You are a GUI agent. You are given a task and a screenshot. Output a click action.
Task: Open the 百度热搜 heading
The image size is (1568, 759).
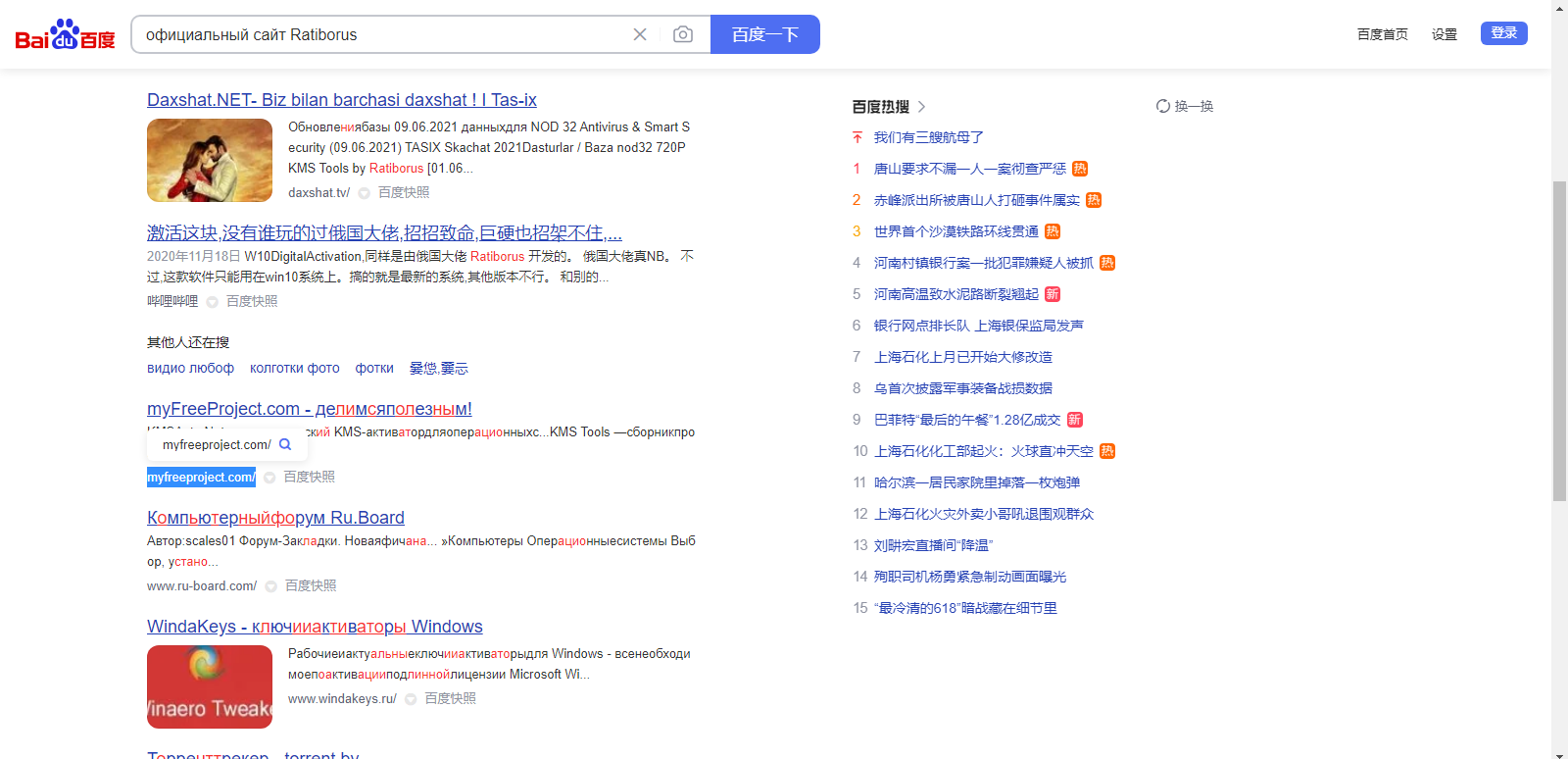pos(880,107)
